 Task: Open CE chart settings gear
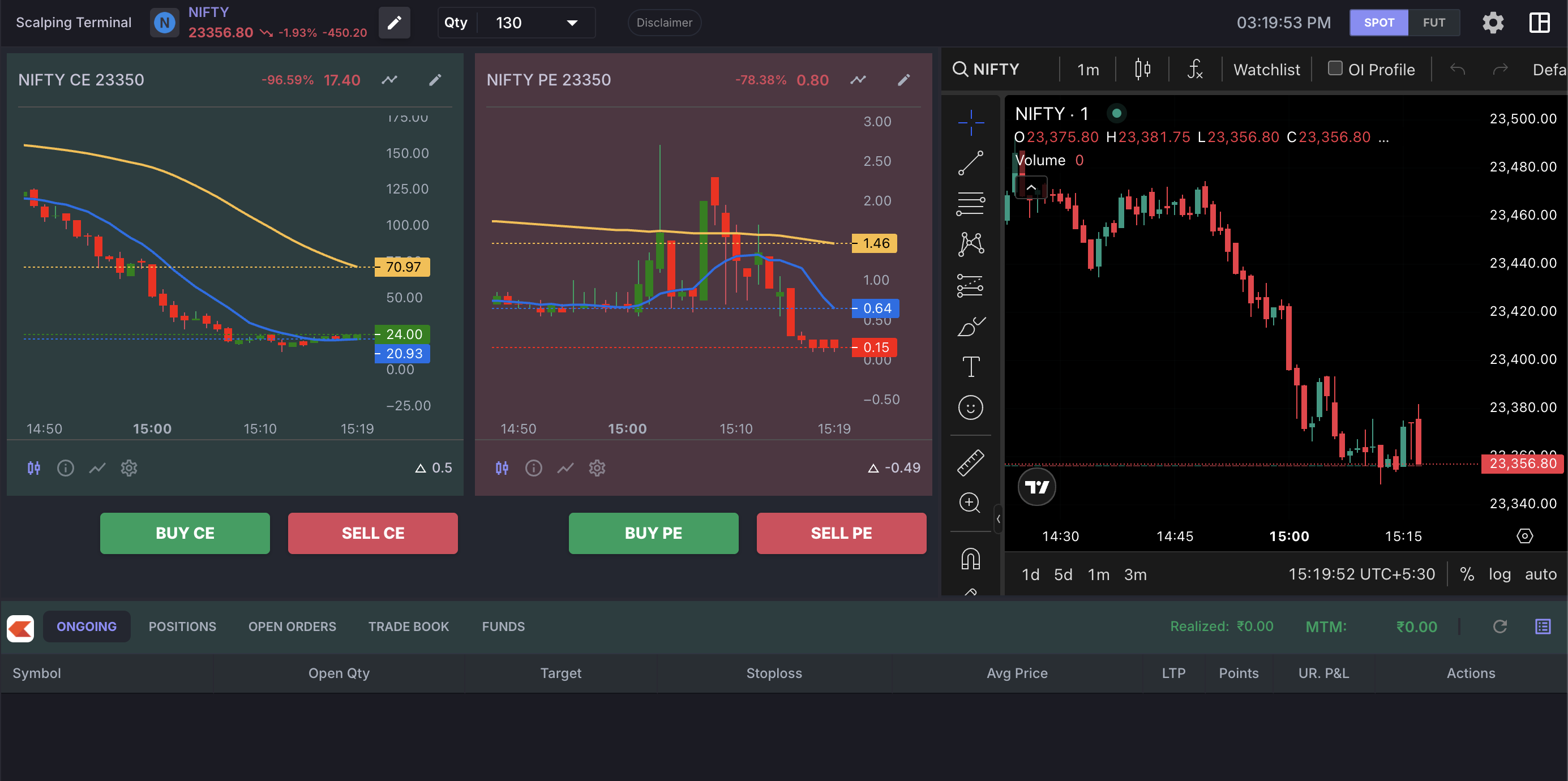(x=128, y=467)
